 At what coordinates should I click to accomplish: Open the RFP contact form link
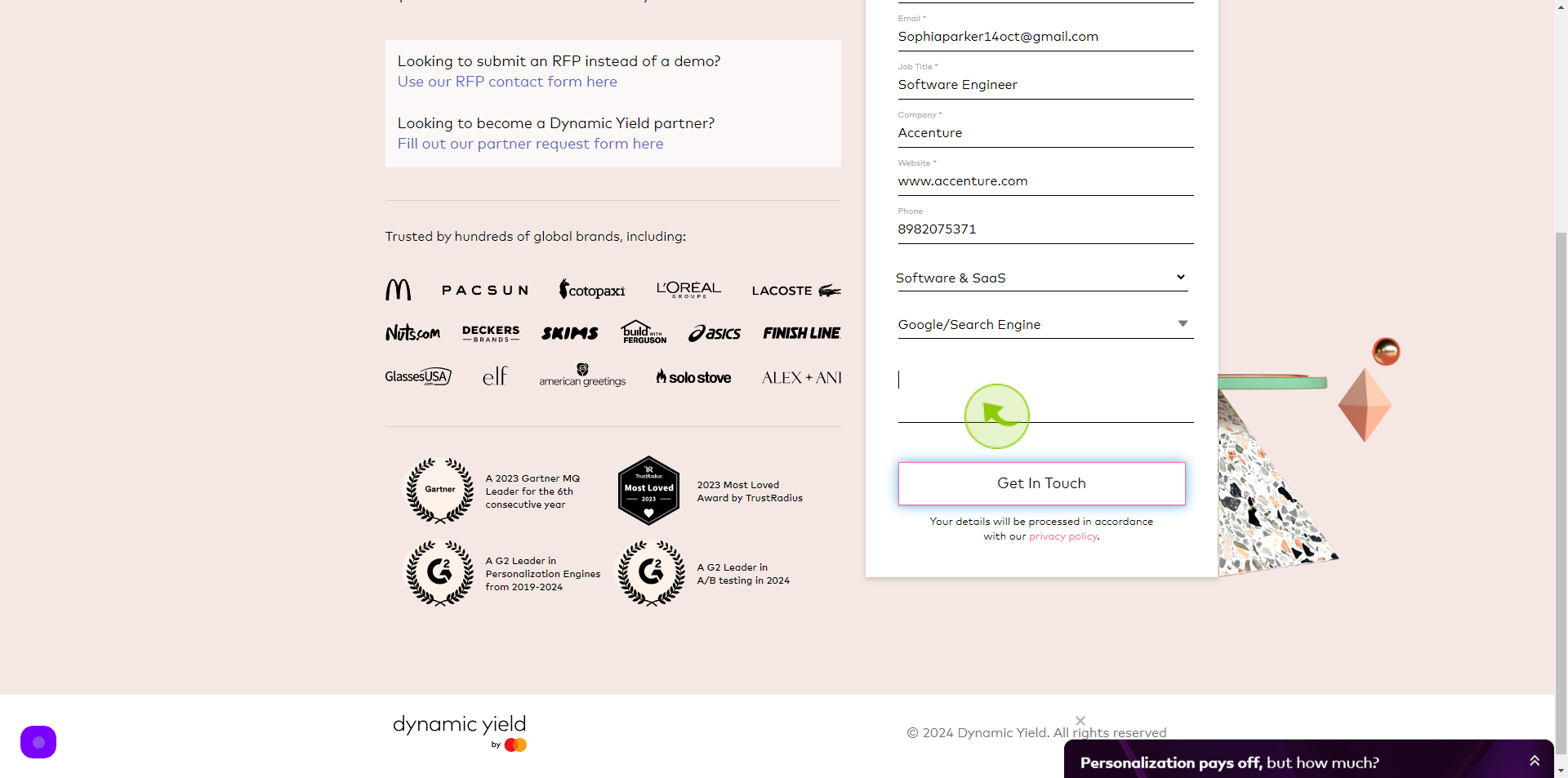507,82
